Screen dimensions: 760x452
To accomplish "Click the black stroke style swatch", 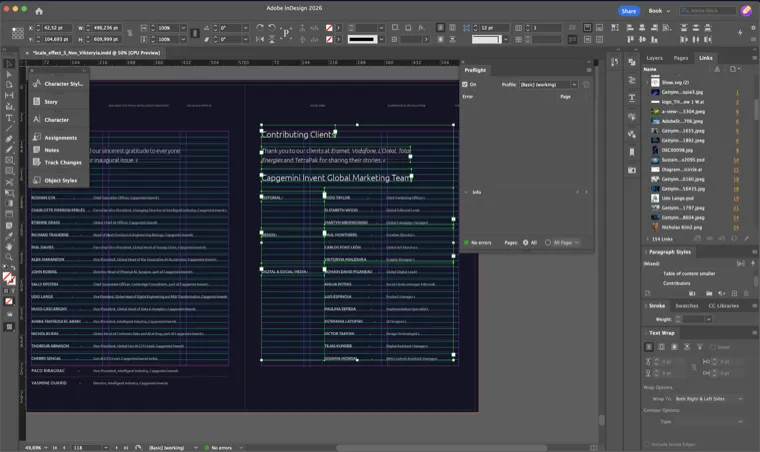I will [x=362, y=39].
